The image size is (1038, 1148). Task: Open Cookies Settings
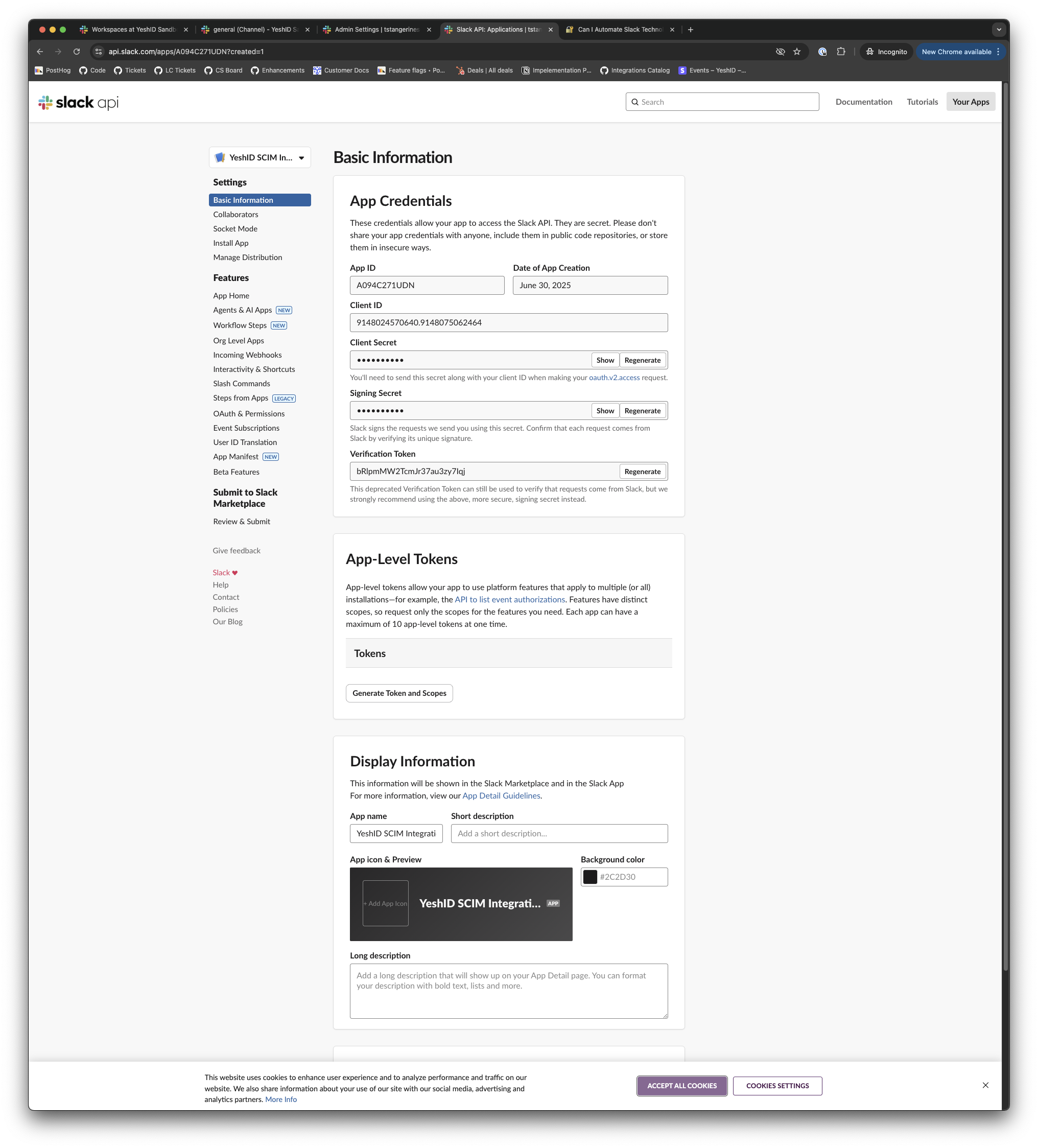coord(777,1086)
